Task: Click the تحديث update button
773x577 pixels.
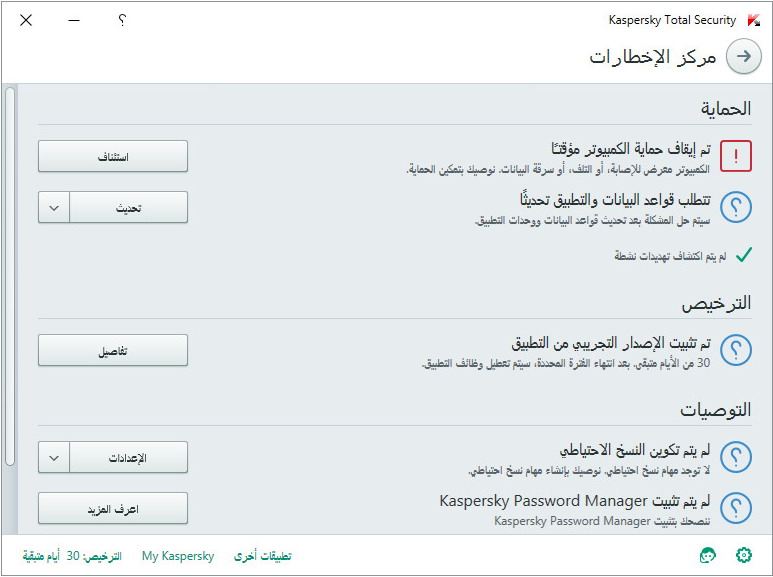Action: tap(129, 207)
